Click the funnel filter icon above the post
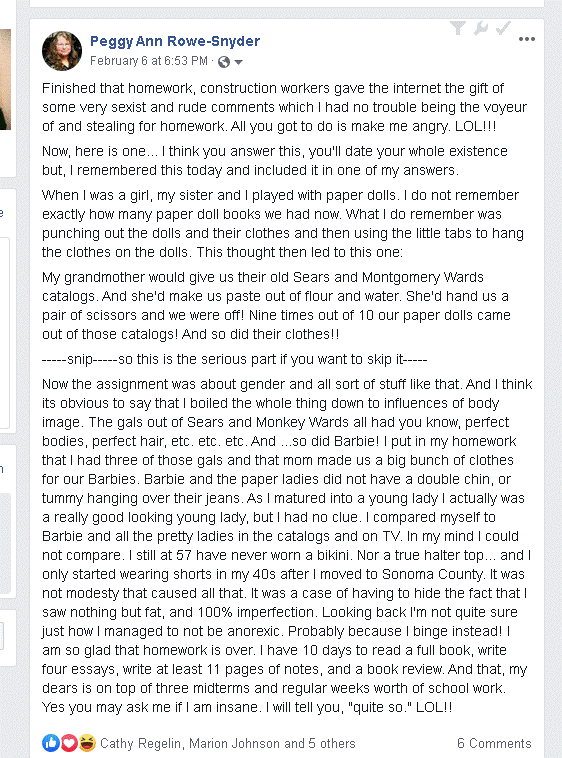Image resolution: width=562 pixels, height=758 pixels. point(458,29)
